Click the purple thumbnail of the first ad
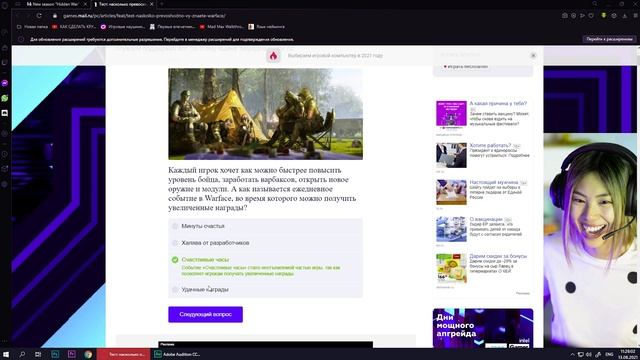Viewport: 640px width, 360px height. (451, 115)
